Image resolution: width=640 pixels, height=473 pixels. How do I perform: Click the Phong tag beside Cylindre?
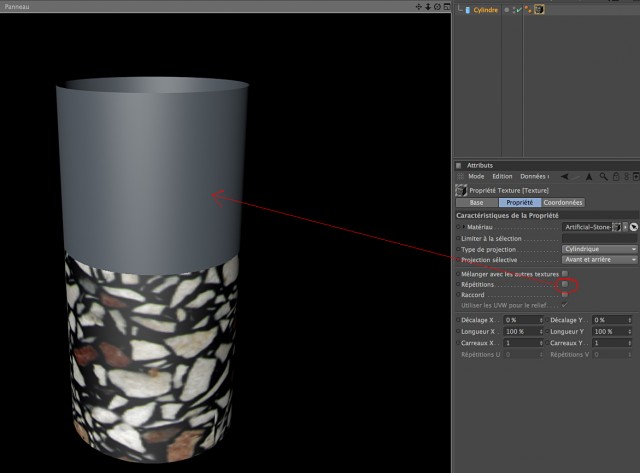(528, 9)
